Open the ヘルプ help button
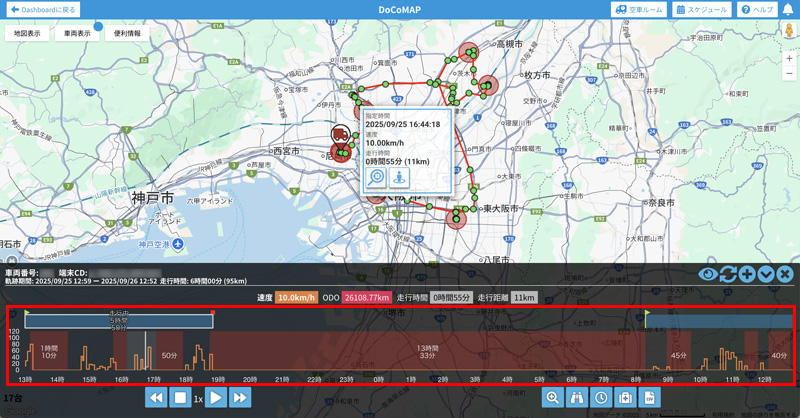Image resolution: width=800 pixels, height=418 pixels. point(757,10)
